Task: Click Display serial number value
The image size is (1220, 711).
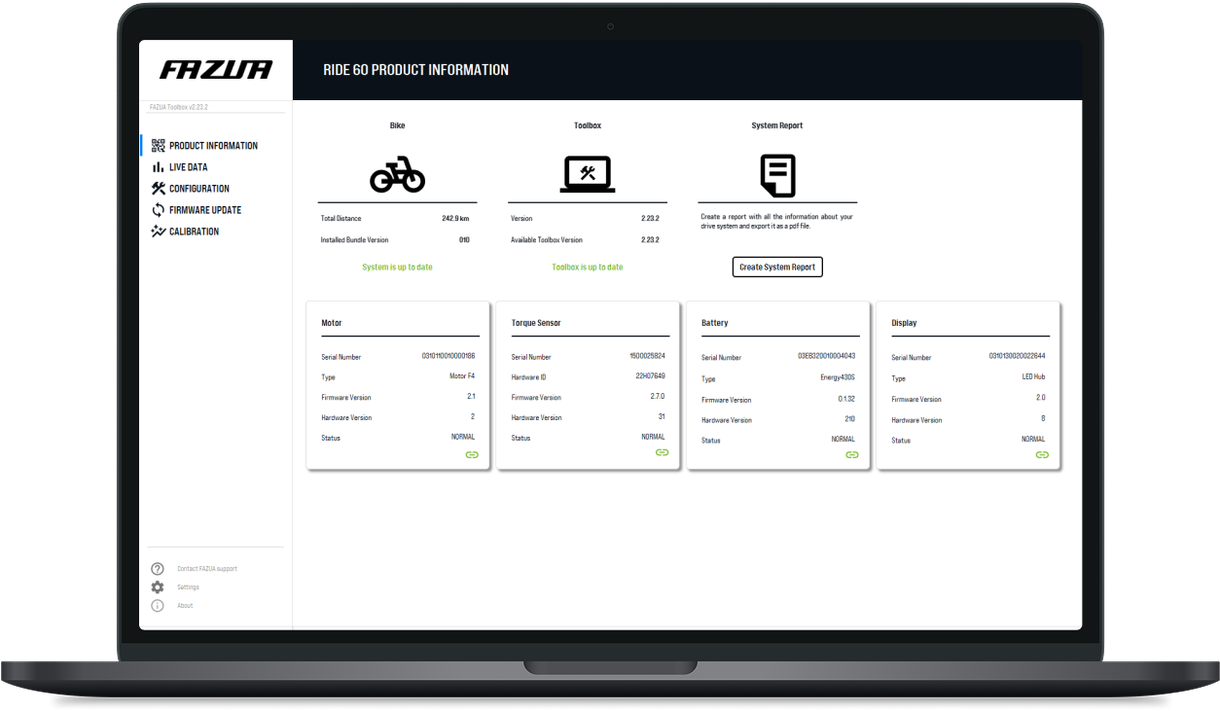Action: [1017, 356]
